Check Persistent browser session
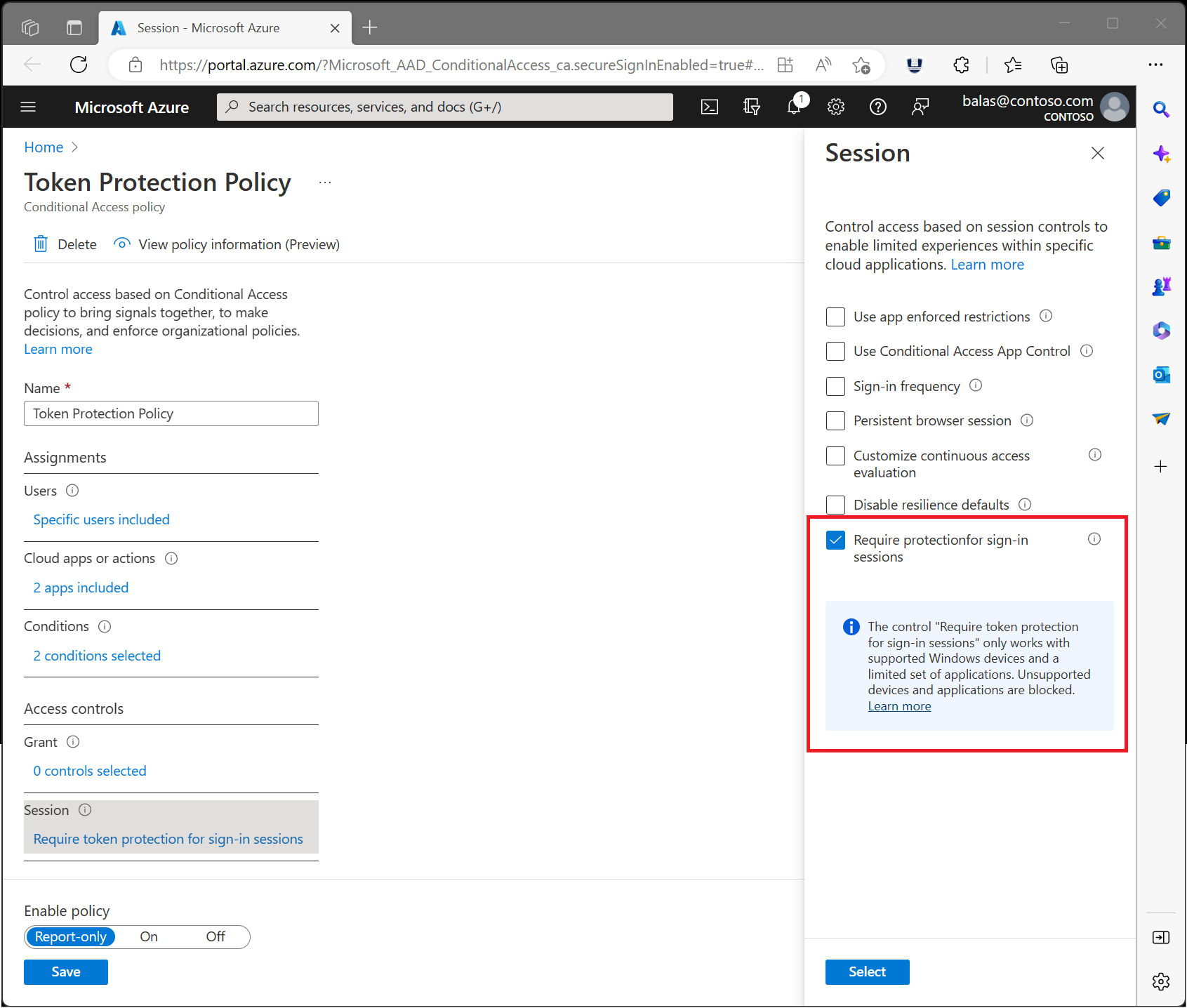The height and width of the screenshot is (1008, 1187). (835, 420)
